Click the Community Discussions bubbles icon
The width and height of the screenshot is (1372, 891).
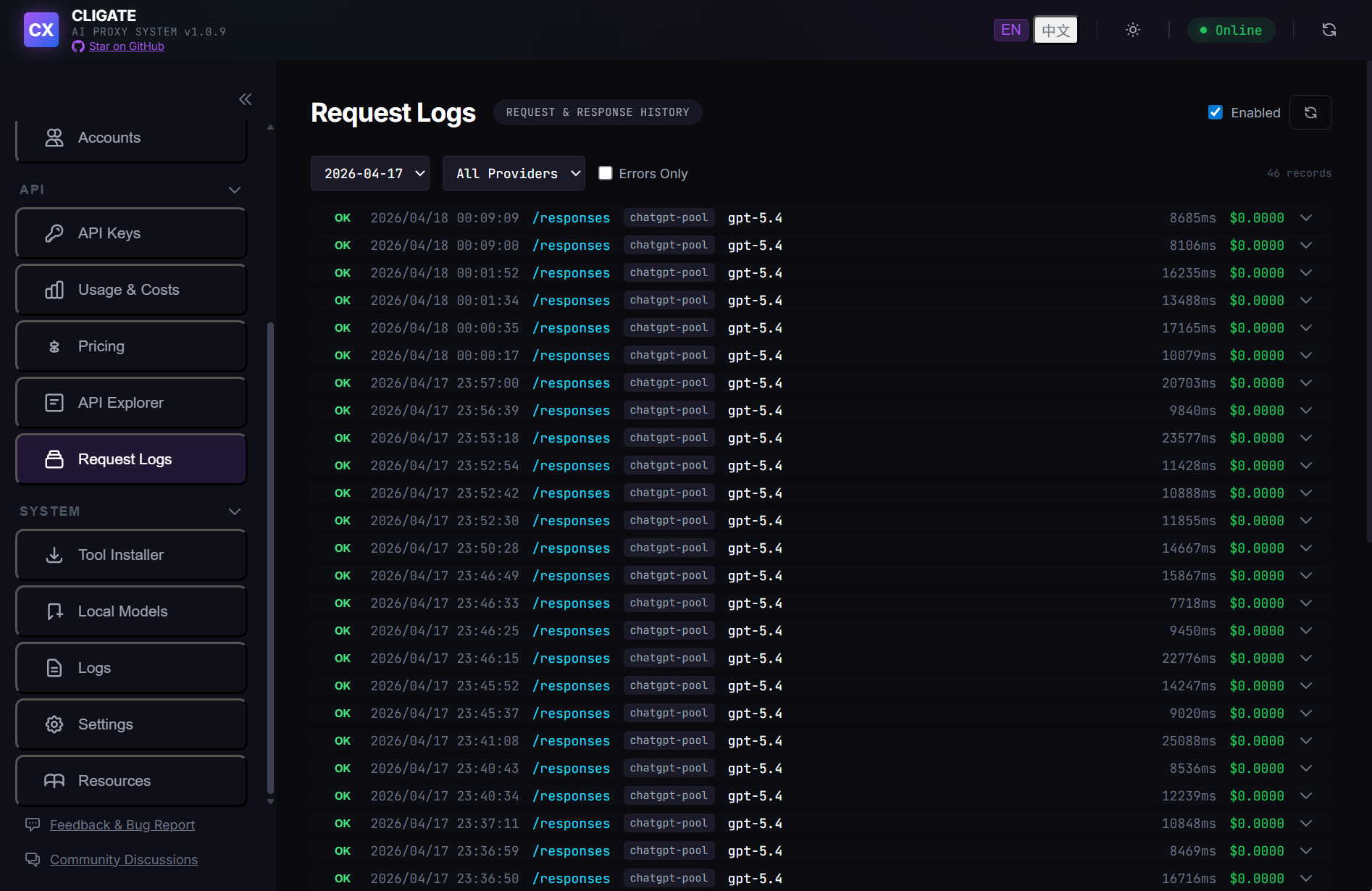click(33, 859)
